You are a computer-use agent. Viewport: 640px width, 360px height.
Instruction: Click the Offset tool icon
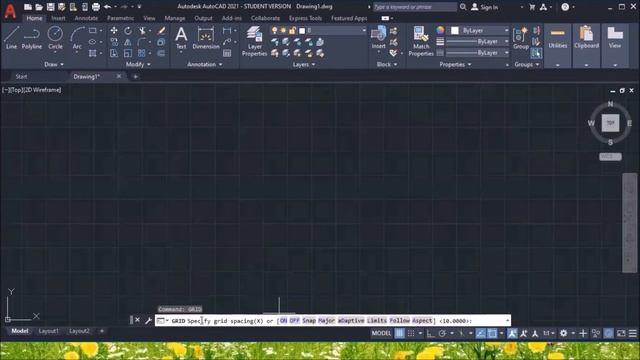click(x=161, y=53)
